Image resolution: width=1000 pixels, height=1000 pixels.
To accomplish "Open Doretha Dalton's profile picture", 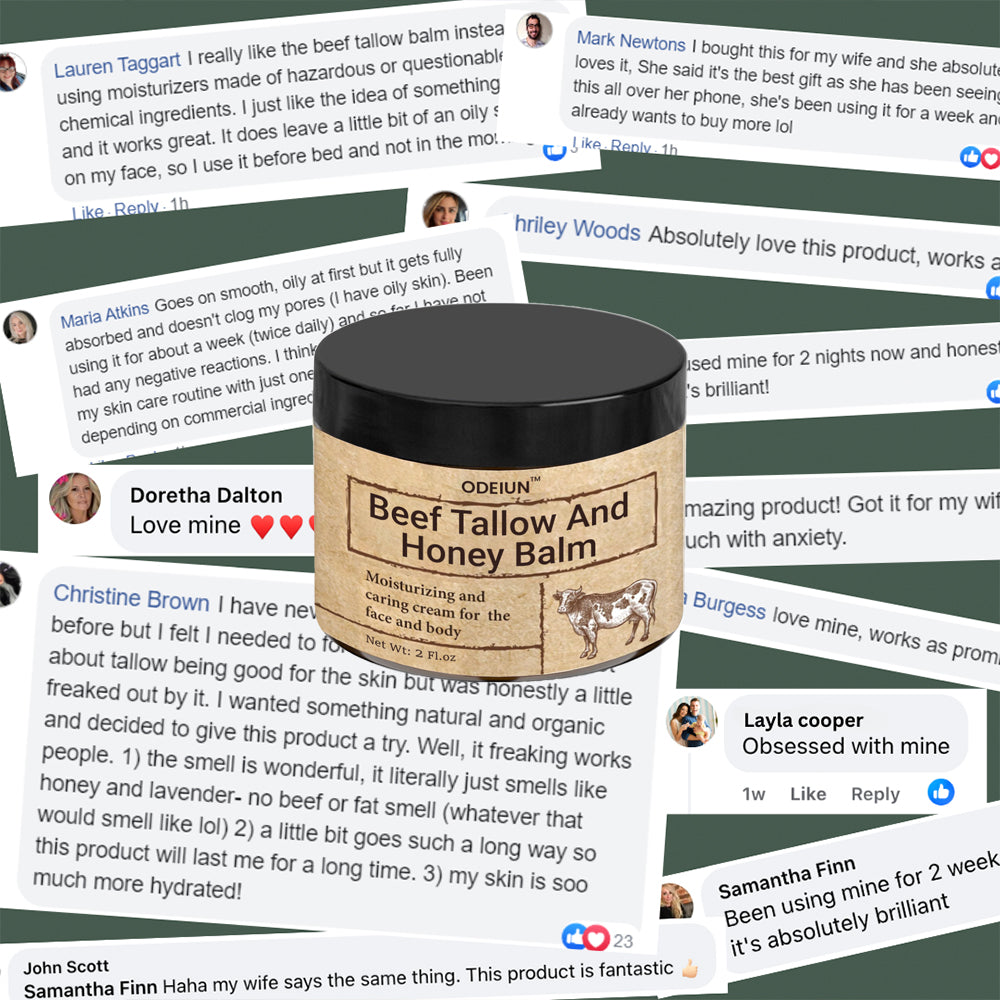I will click(x=75, y=498).
